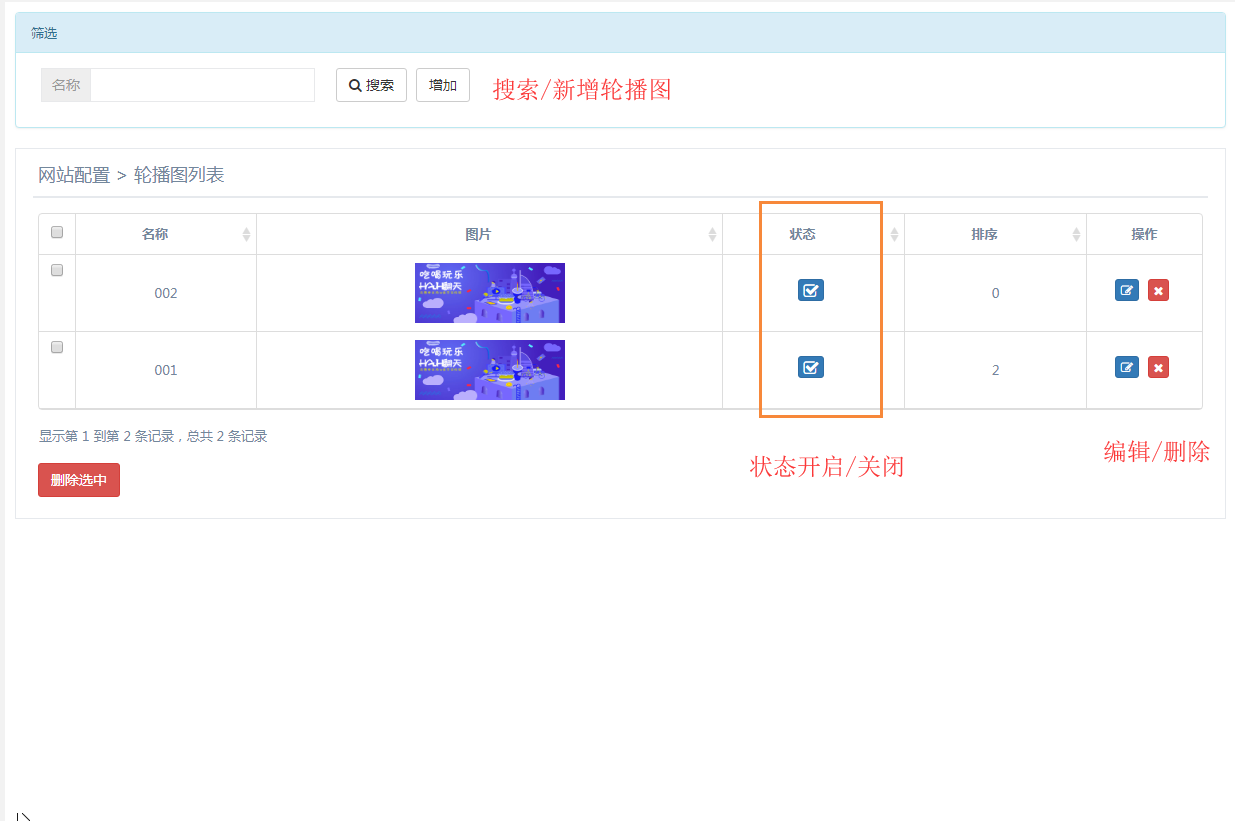The image size is (1235, 821).
Task: Click the 筛选 panel header
Action: tap(620, 33)
